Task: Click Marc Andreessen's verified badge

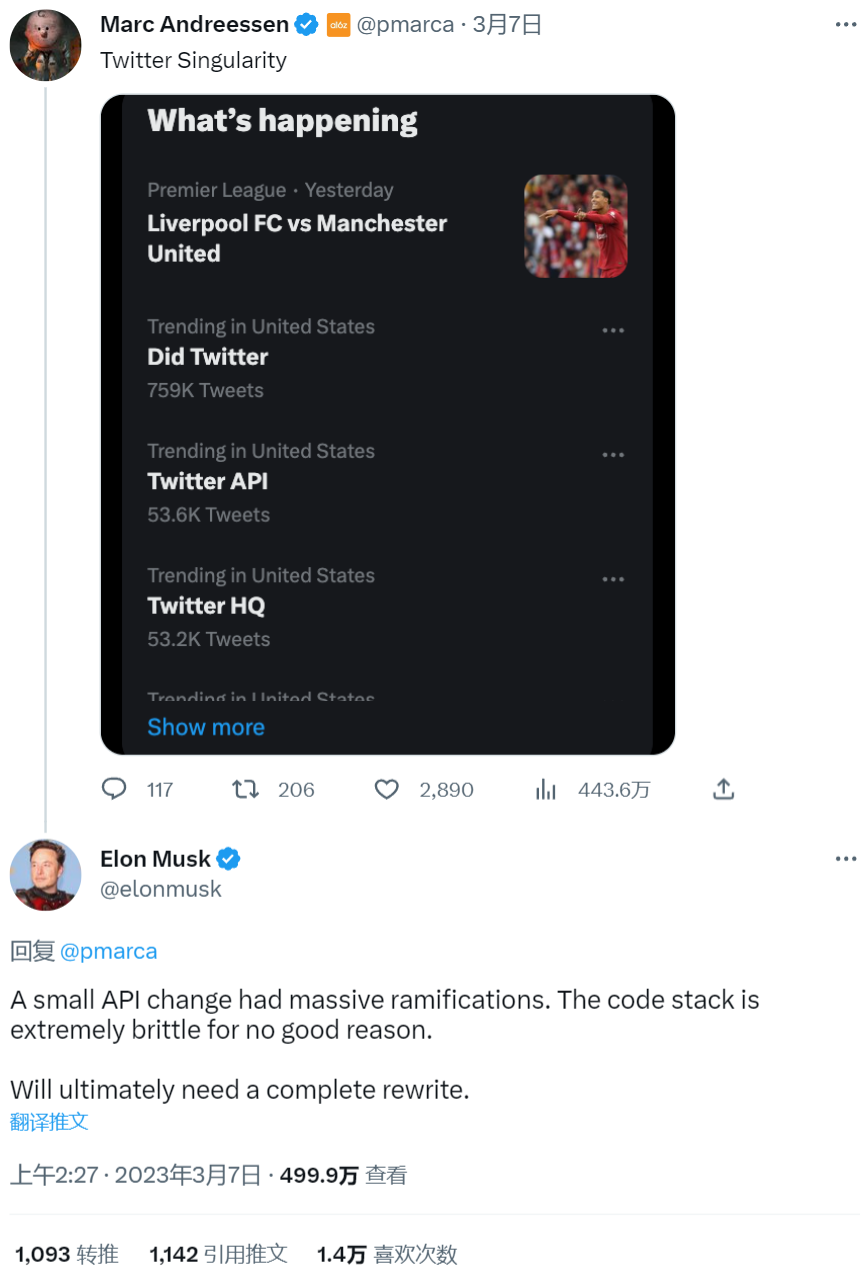Action: pos(306,24)
